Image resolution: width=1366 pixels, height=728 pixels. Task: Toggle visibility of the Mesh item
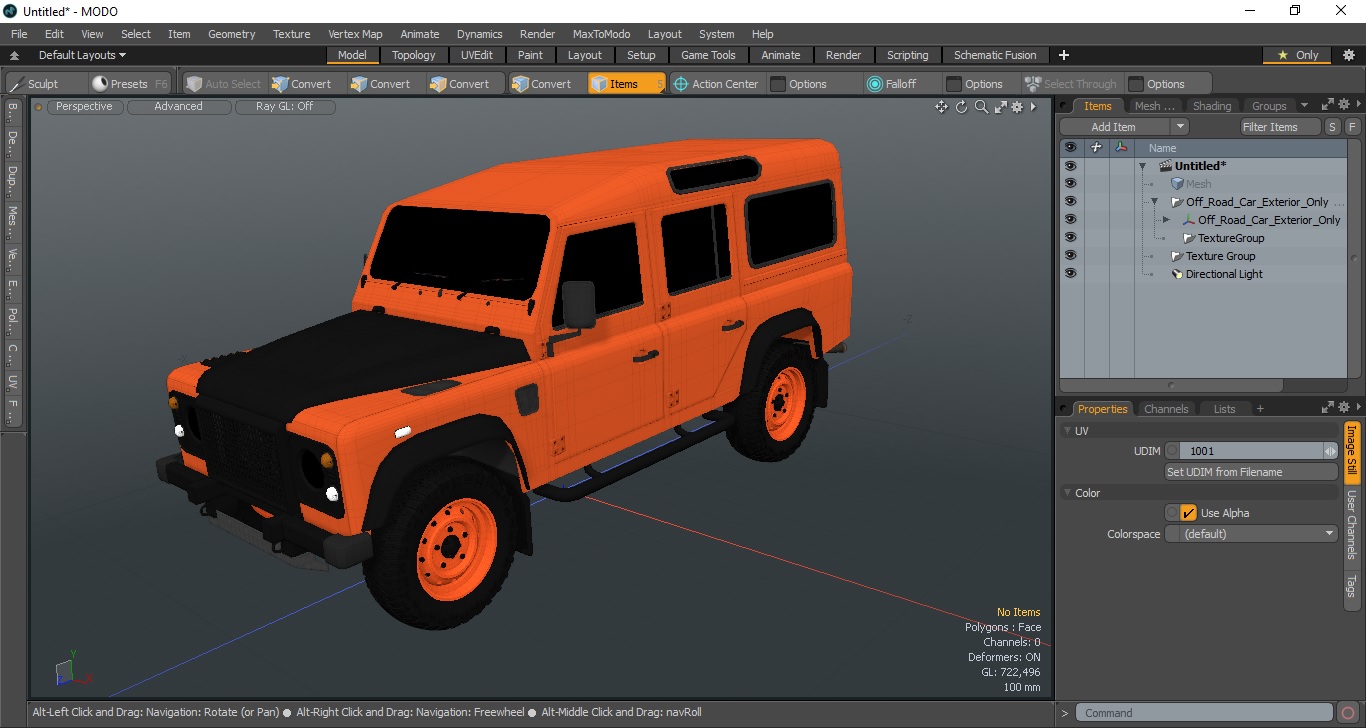(x=1070, y=184)
